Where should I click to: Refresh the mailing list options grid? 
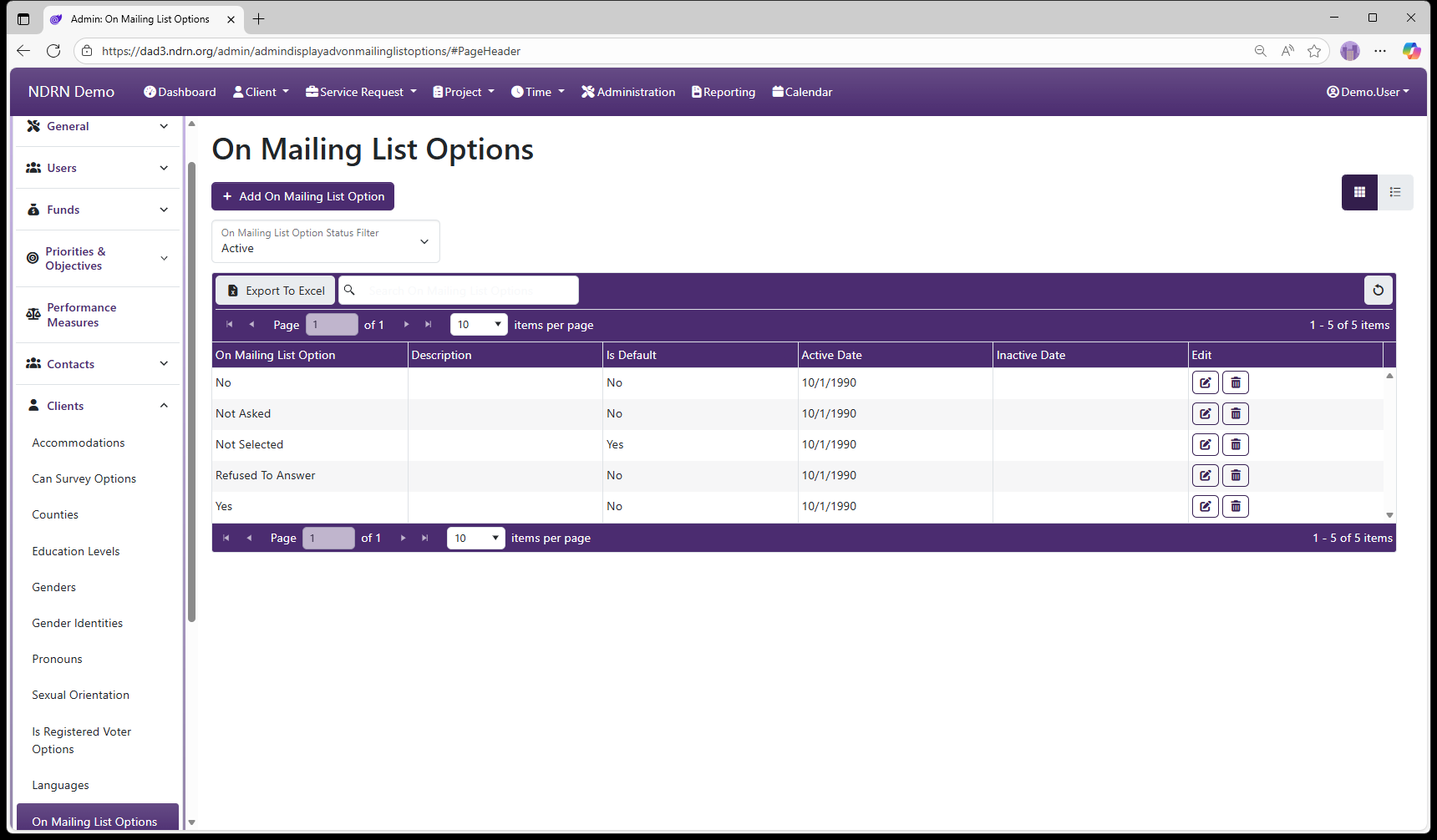tap(1379, 290)
